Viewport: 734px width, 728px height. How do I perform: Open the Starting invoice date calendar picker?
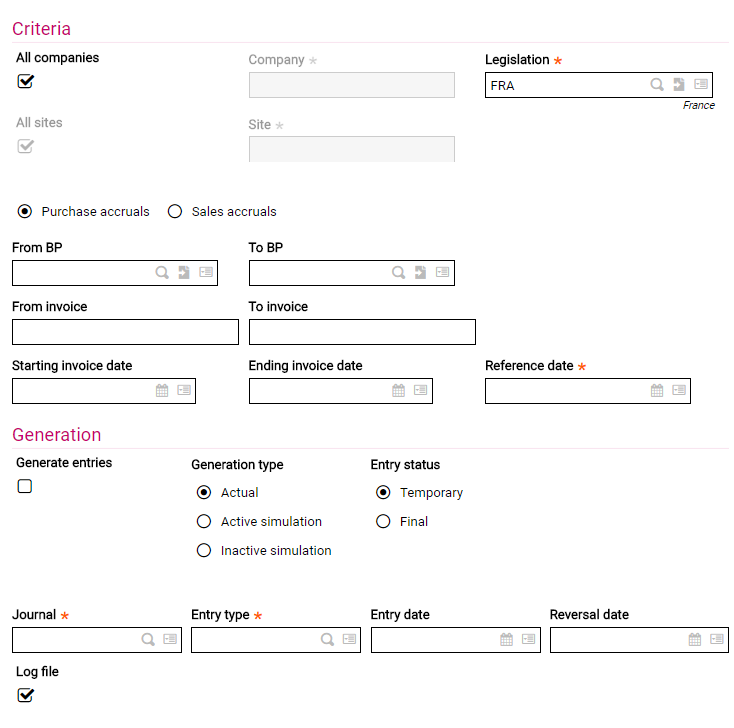tap(162, 391)
